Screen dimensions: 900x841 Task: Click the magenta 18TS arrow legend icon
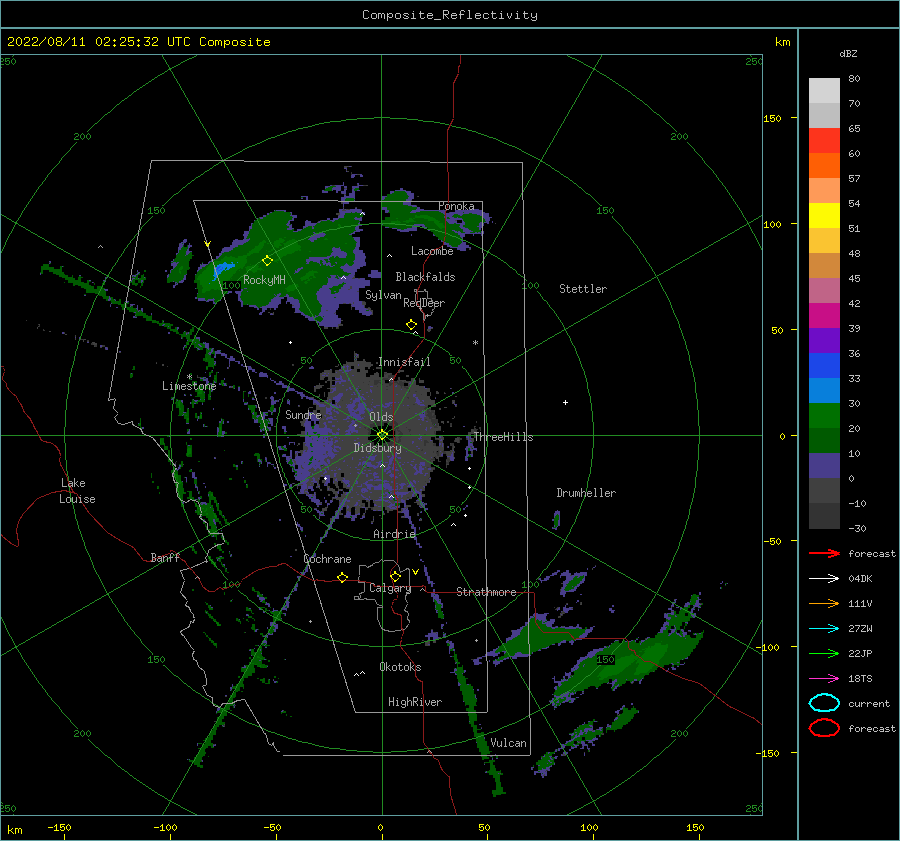point(824,679)
